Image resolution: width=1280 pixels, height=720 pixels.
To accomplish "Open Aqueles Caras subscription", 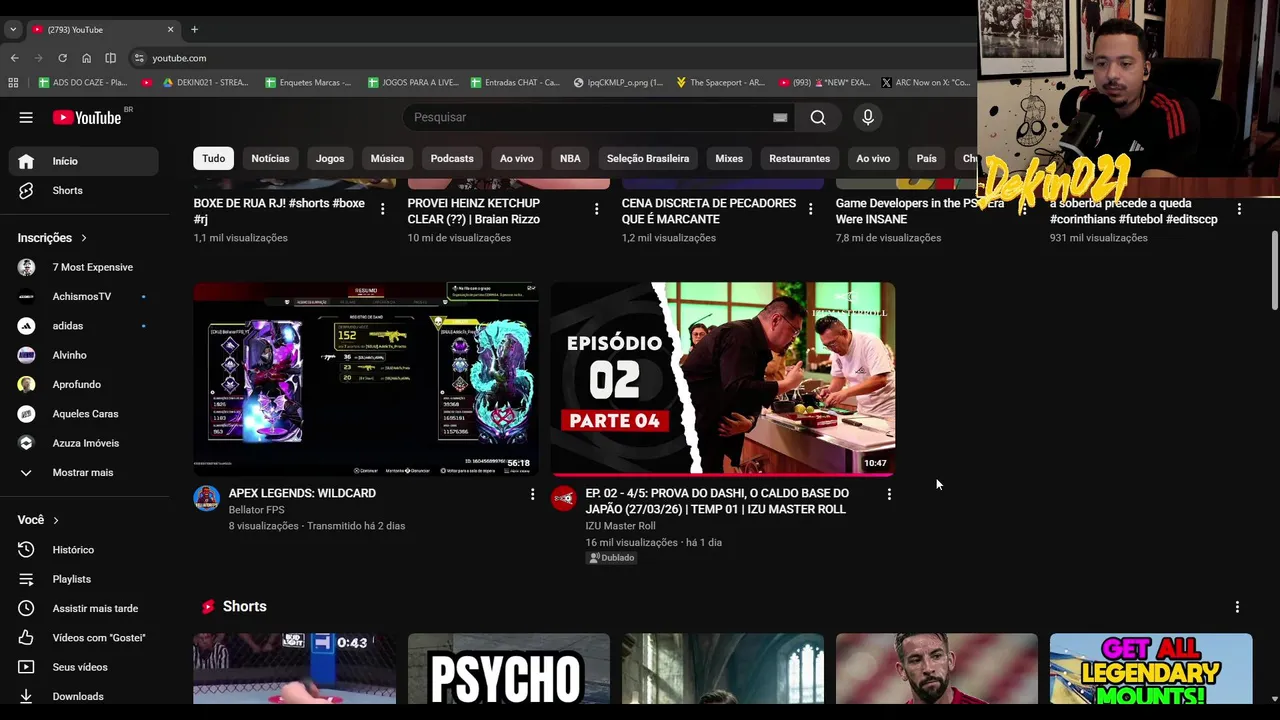I will 84,414.
